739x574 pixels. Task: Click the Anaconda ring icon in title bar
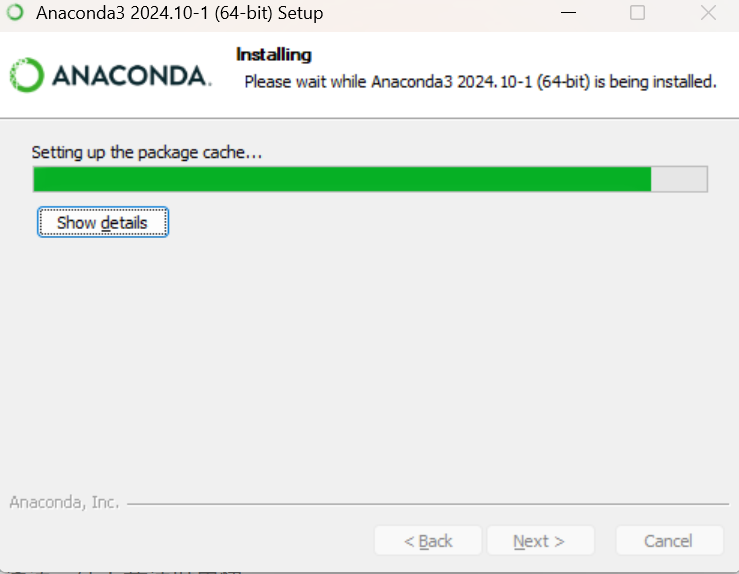pos(15,12)
